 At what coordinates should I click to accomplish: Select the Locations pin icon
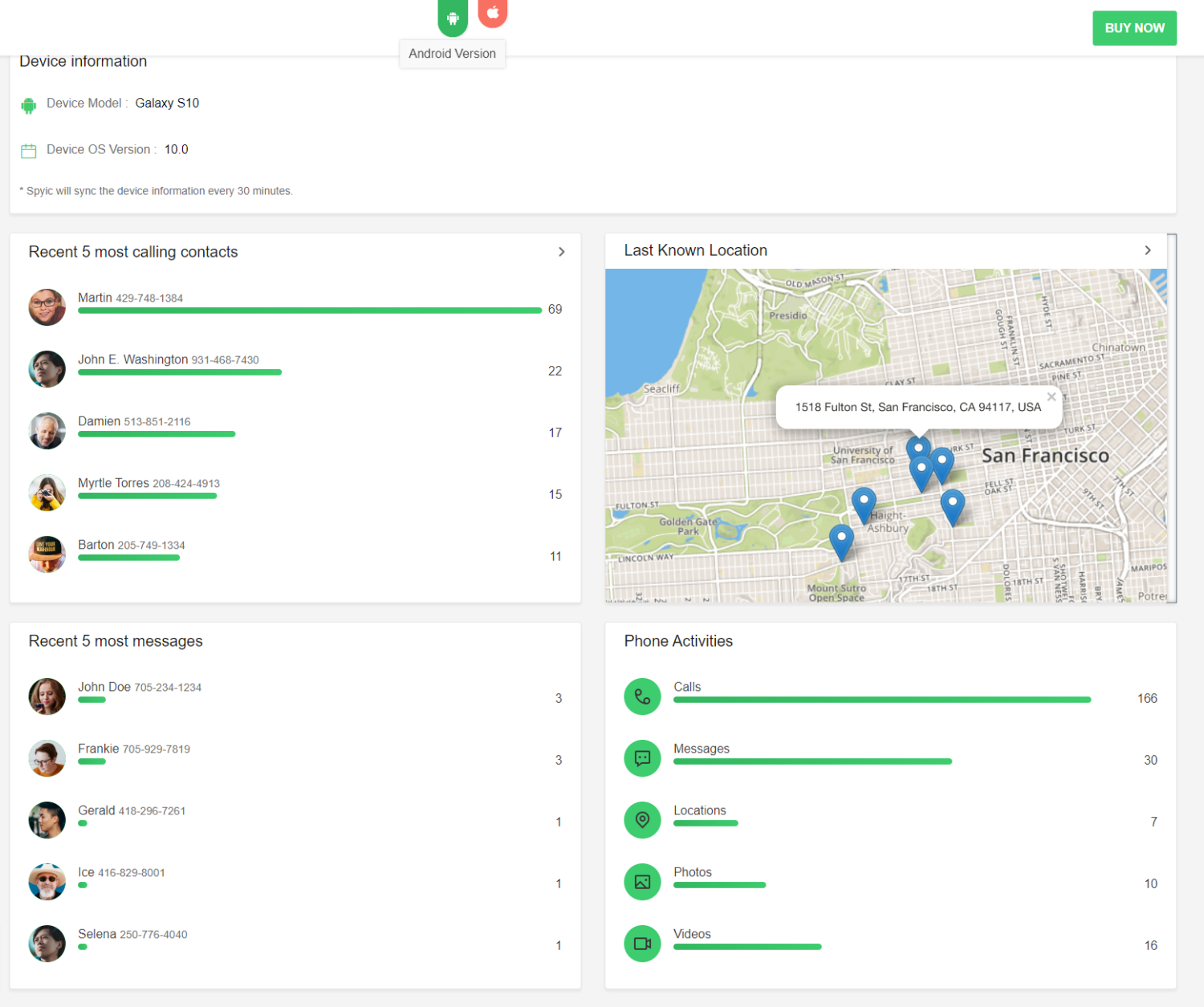coord(642,820)
